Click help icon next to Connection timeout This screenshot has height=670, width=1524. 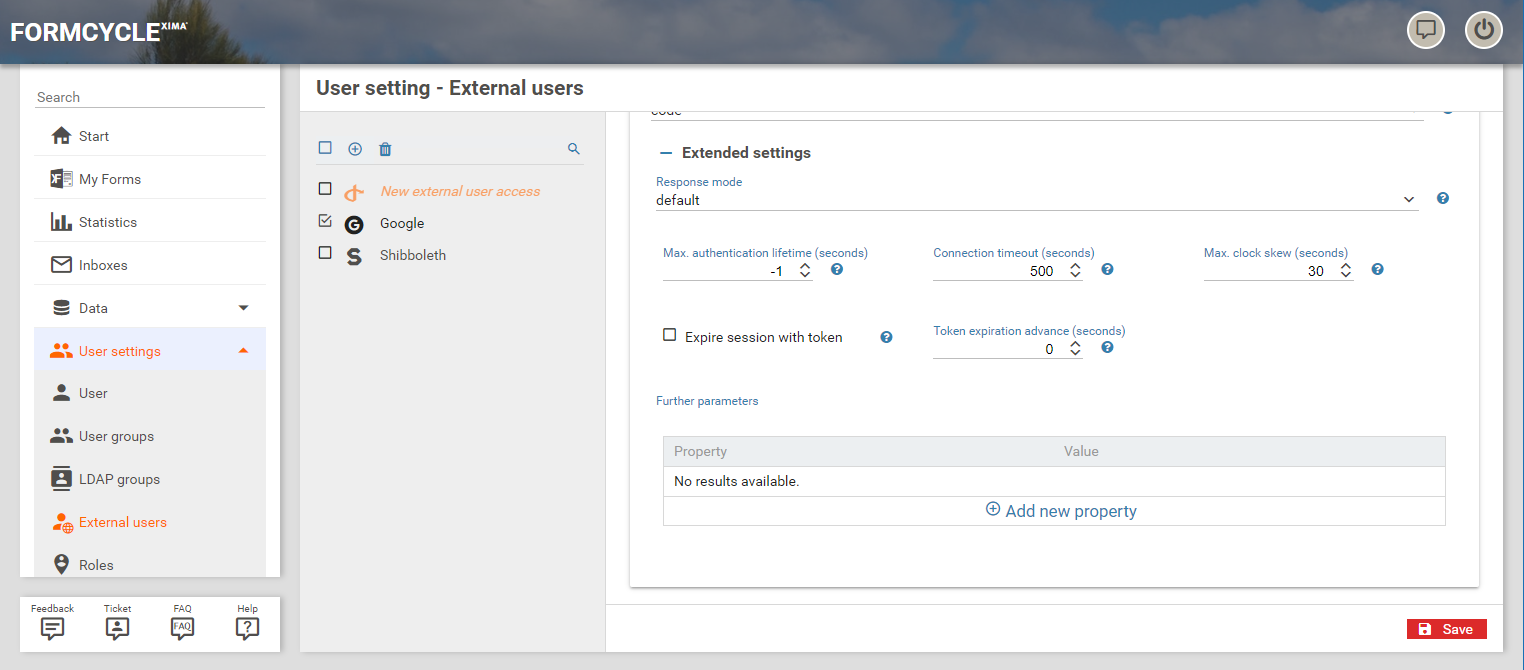click(x=1107, y=270)
